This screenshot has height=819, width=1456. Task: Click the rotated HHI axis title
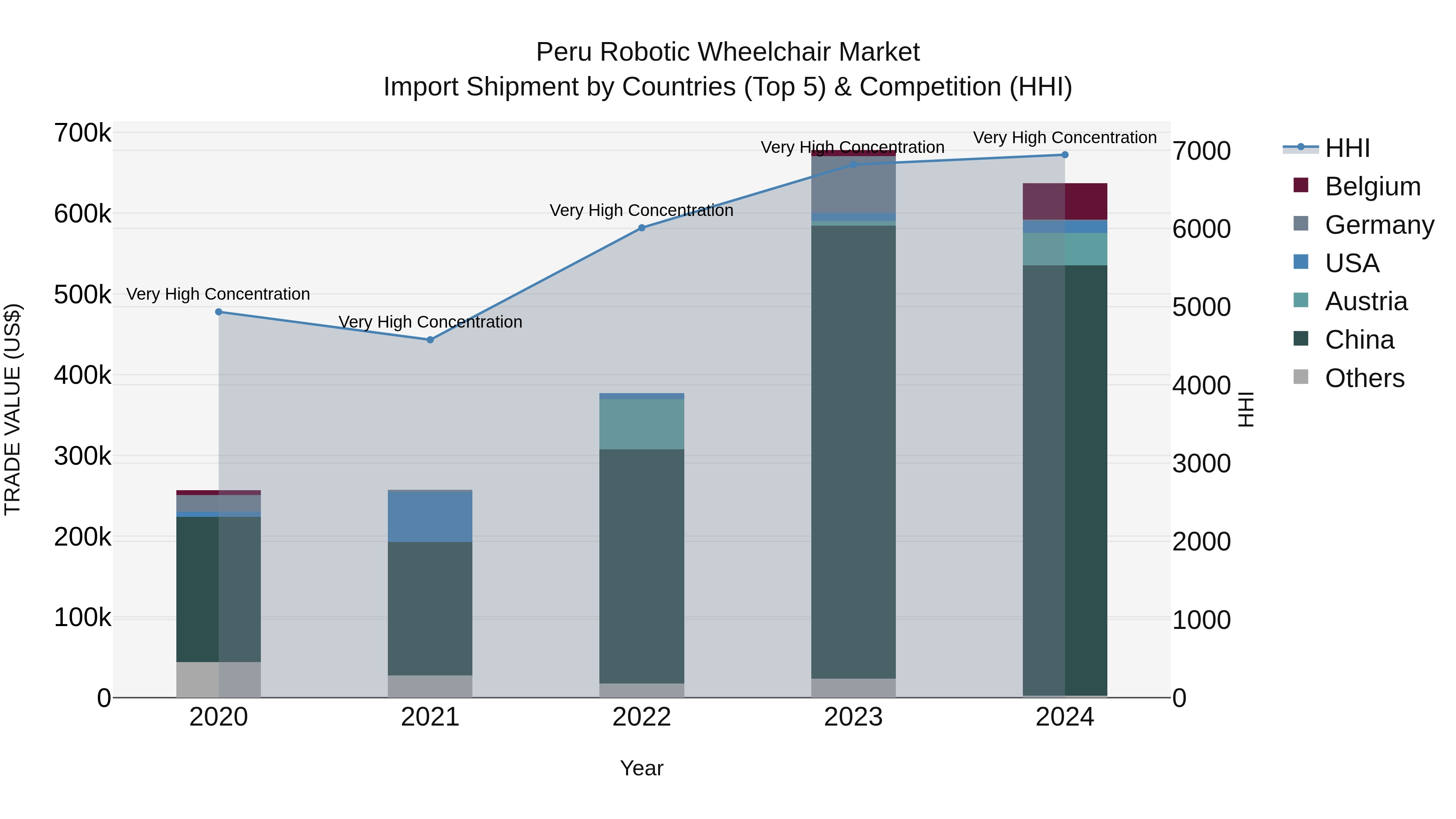pyautogui.click(x=1247, y=410)
